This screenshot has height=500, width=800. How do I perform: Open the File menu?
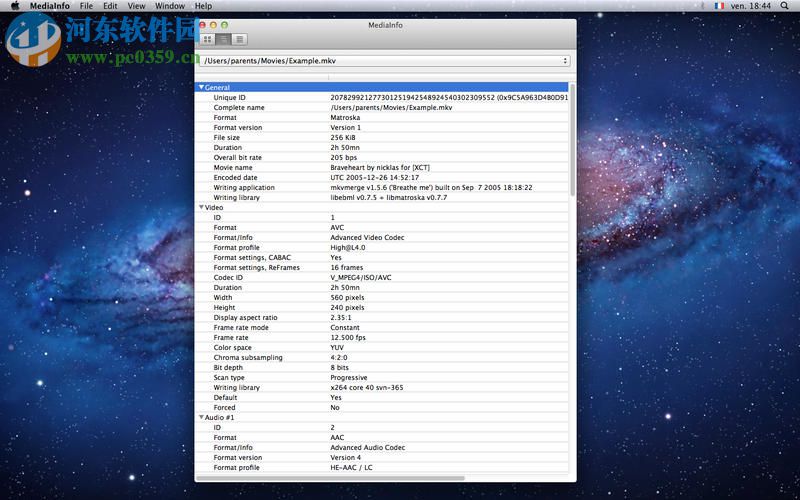click(x=86, y=6)
